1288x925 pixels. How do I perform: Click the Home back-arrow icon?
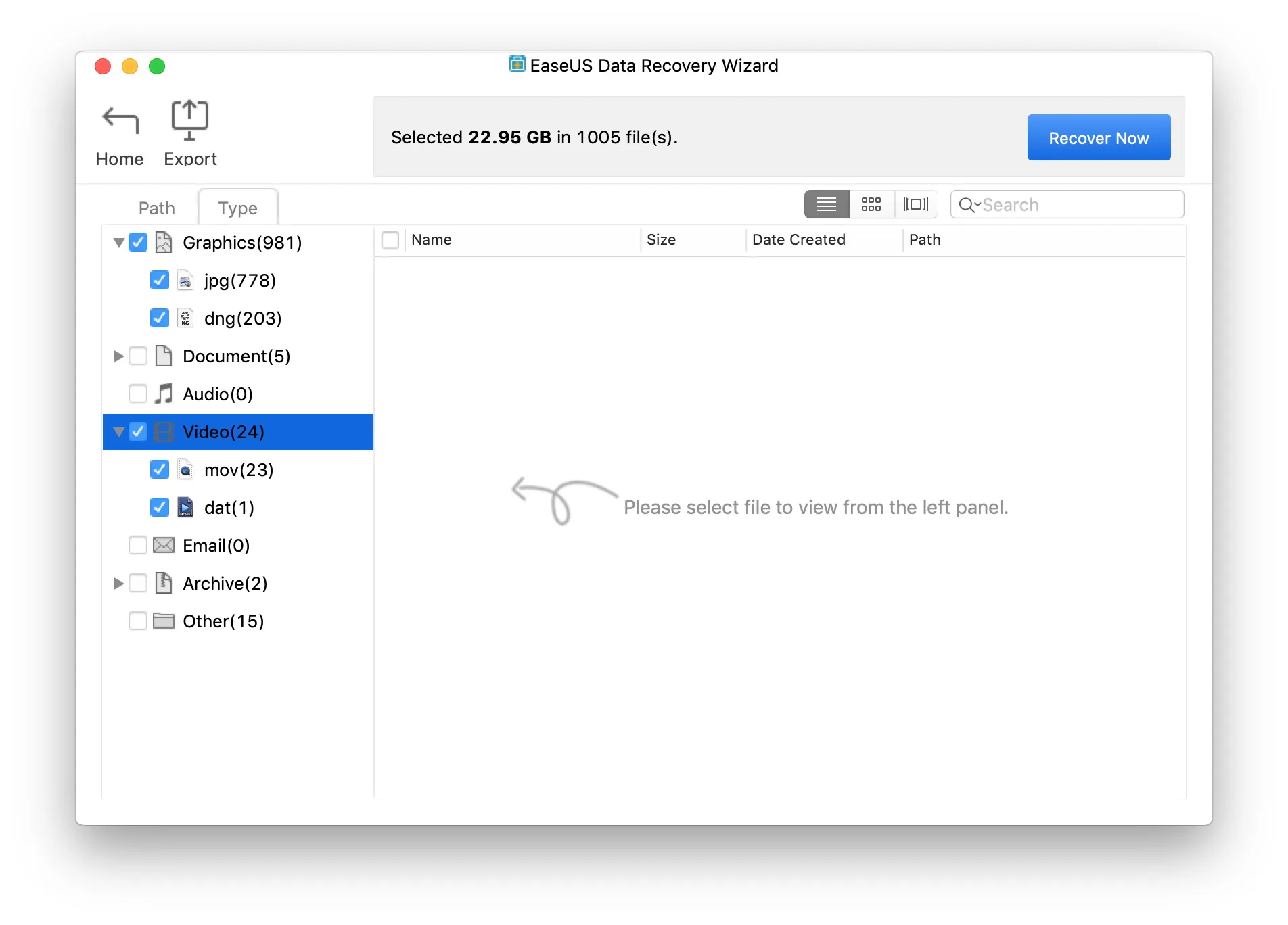pyautogui.click(x=120, y=120)
